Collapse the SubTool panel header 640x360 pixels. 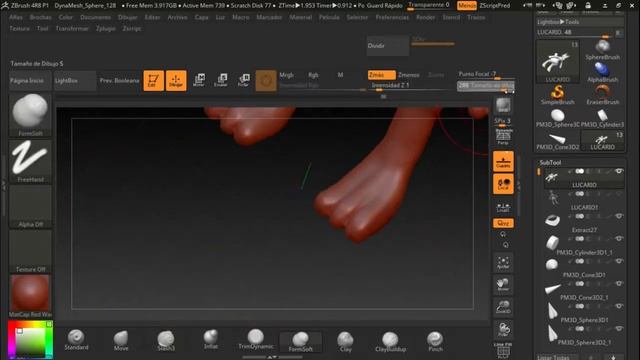(550, 162)
